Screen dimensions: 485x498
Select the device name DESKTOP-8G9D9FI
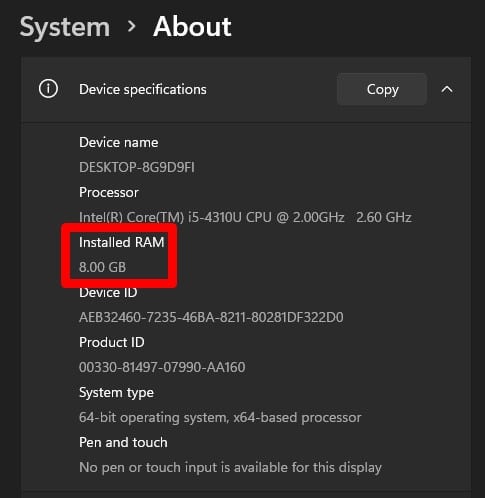[137, 167]
